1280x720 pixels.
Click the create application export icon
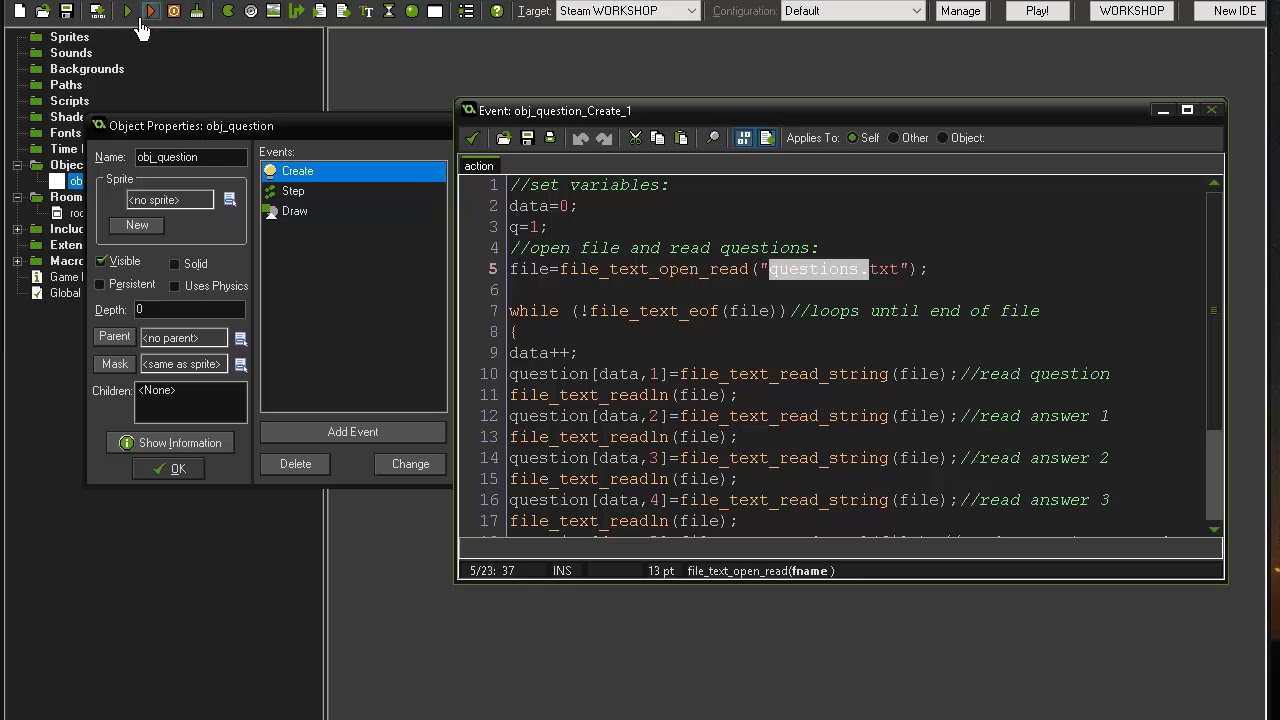(97, 11)
